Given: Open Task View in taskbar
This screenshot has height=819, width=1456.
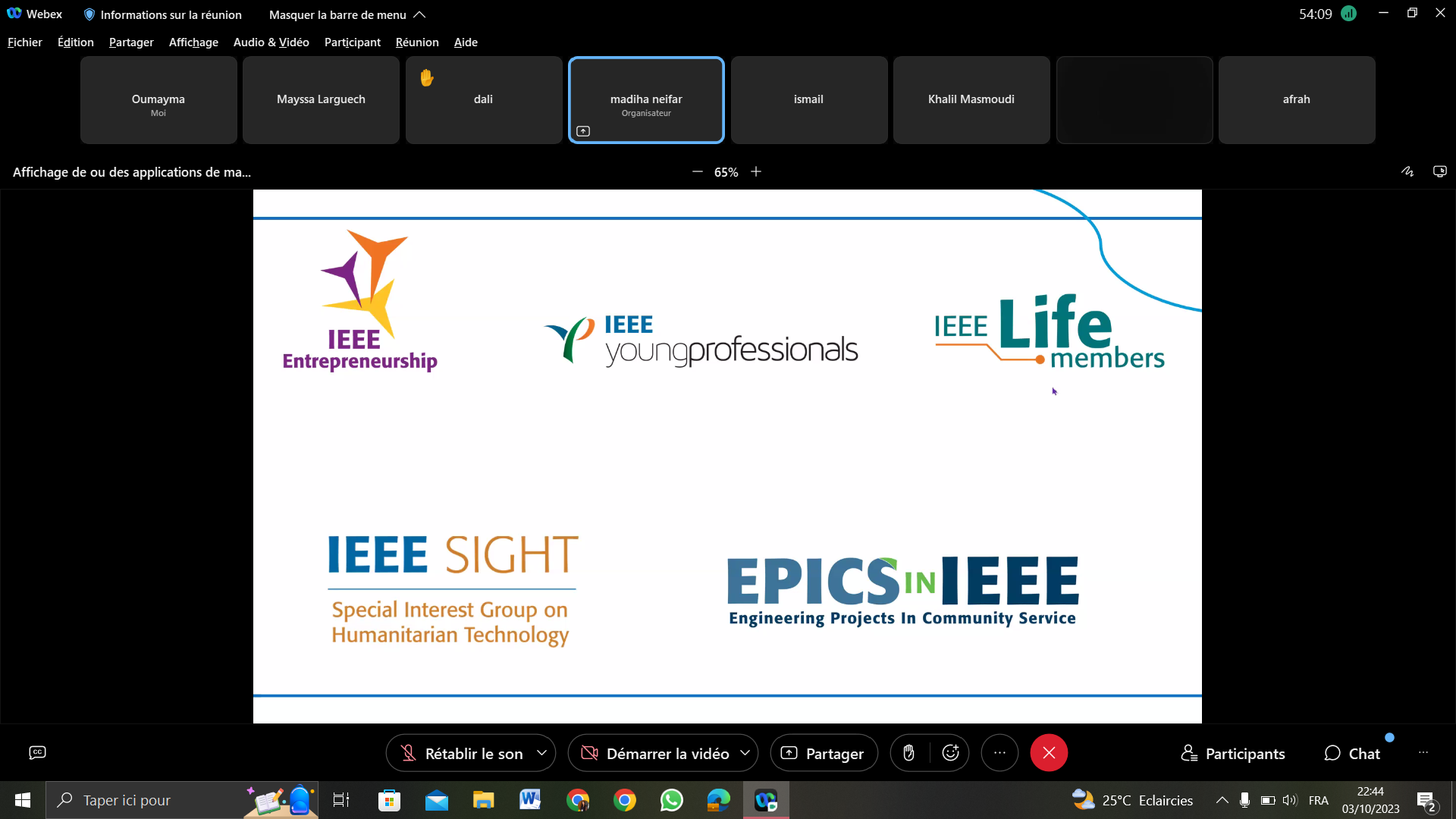Looking at the screenshot, I should (x=341, y=800).
